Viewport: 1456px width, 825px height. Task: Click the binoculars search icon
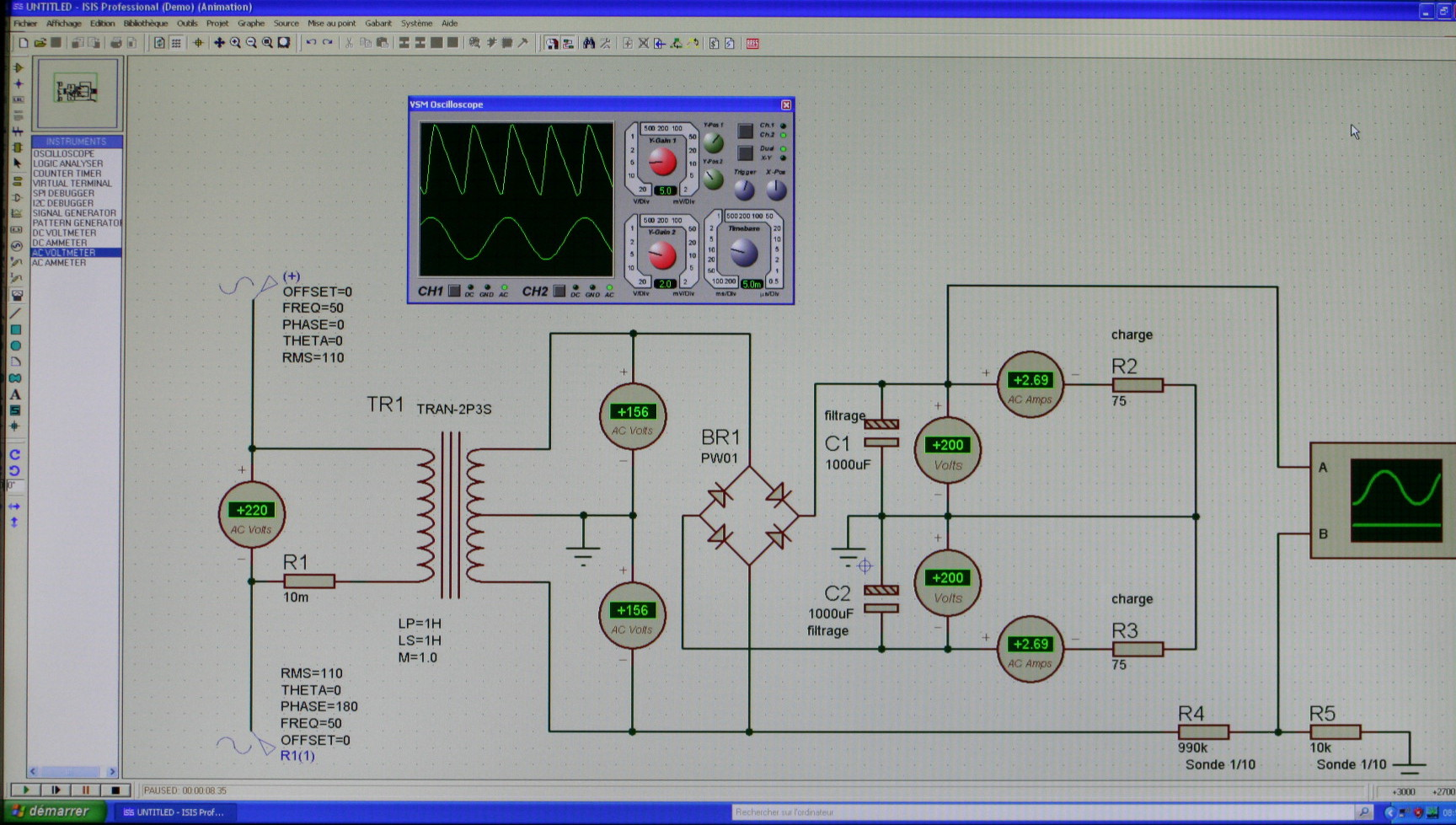pyautogui.click(x=589, y=43)
